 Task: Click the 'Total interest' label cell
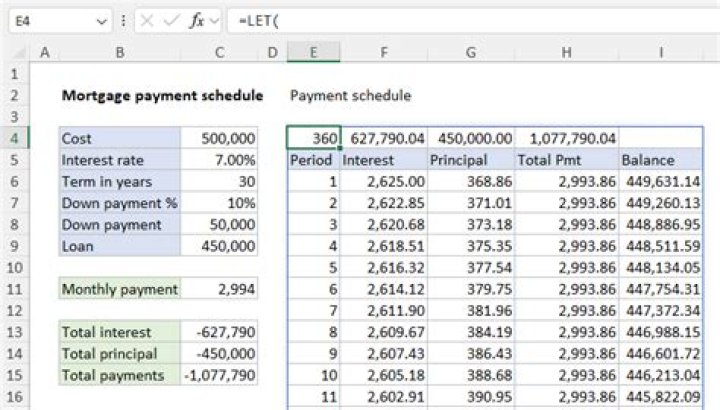tap(120, 332)
